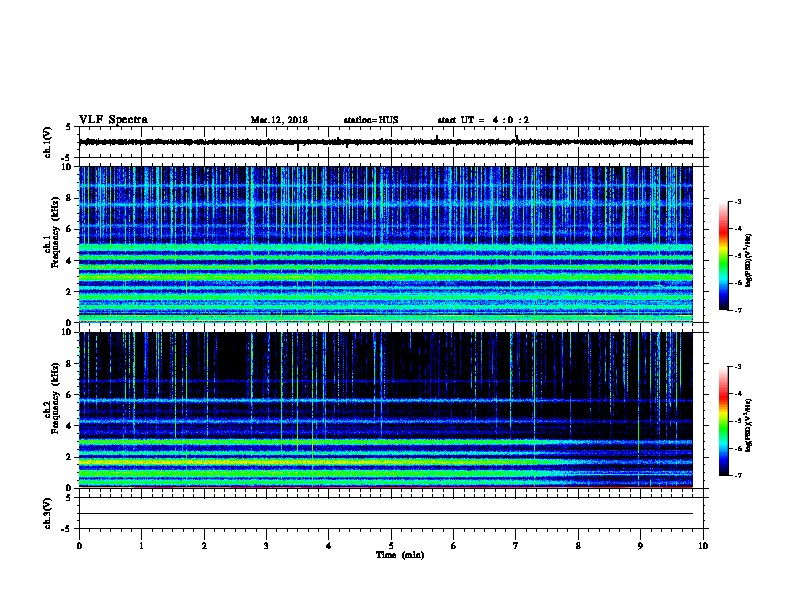
Task: Click tick label "7" on the time axis
Action: pos(516,545)
